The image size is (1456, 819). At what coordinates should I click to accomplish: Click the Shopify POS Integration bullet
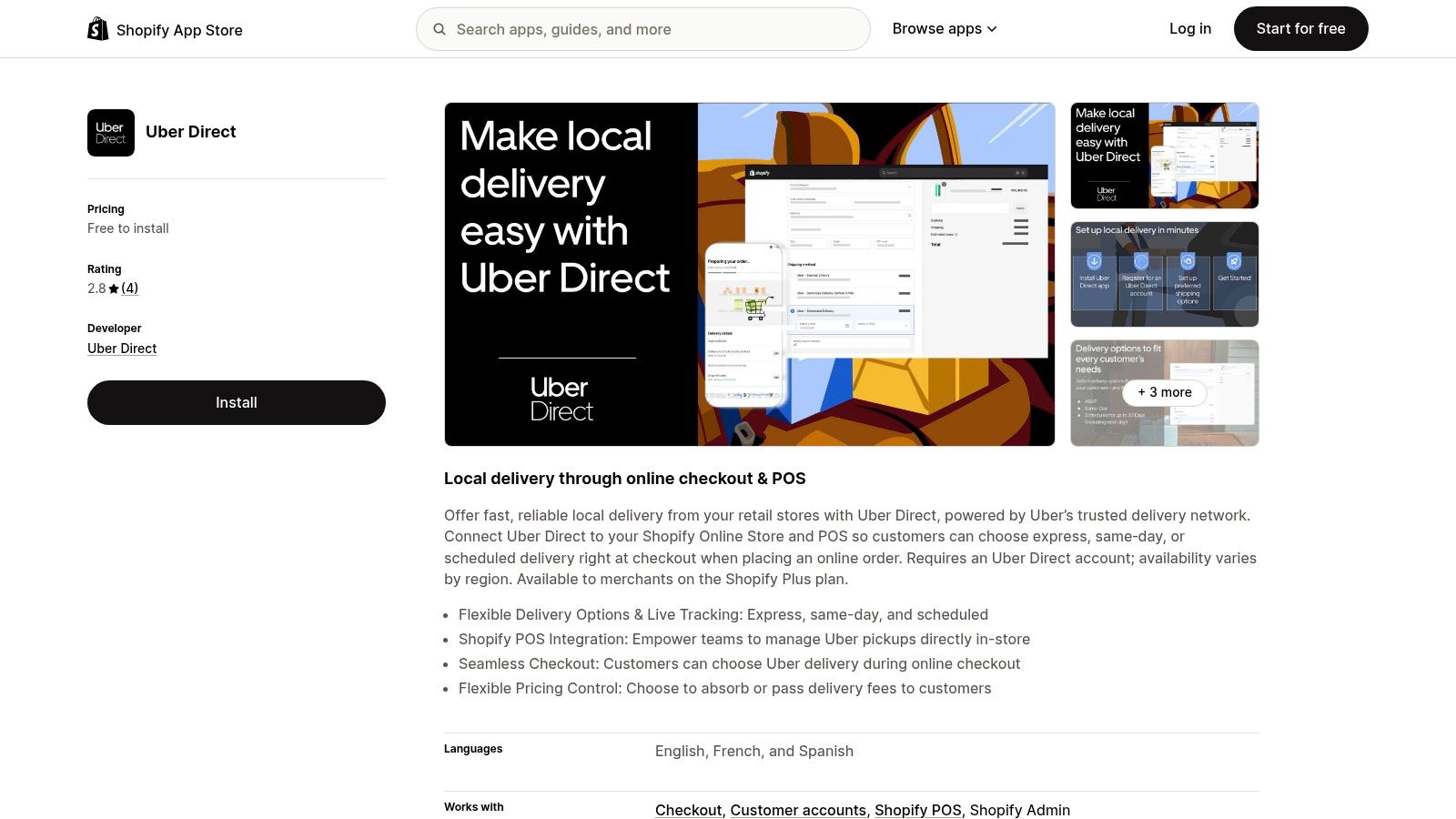pyautogui.click(x=744, y=640)
